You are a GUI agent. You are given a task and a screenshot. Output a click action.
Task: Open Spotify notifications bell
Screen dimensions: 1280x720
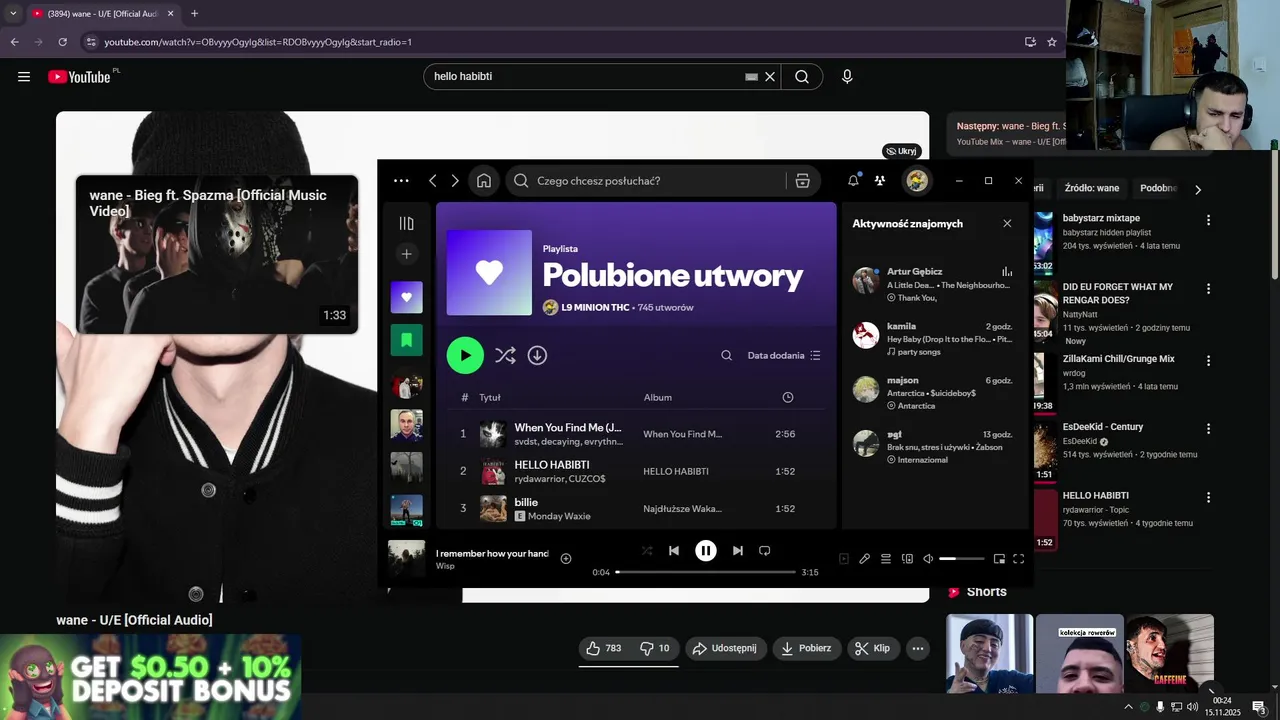pyautogui.click(x=853, y=181)
